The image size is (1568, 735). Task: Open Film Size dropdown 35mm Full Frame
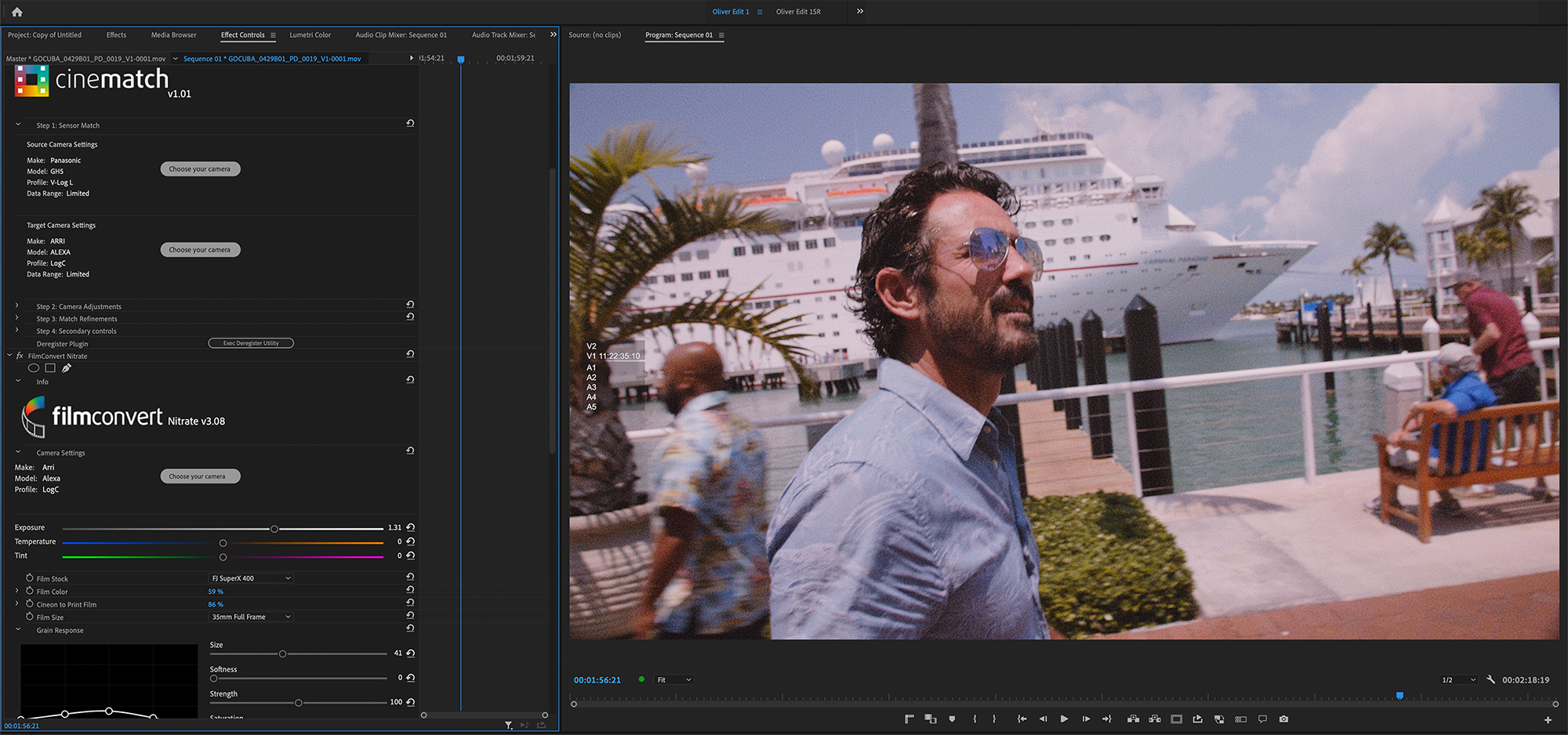coord(251,617)
